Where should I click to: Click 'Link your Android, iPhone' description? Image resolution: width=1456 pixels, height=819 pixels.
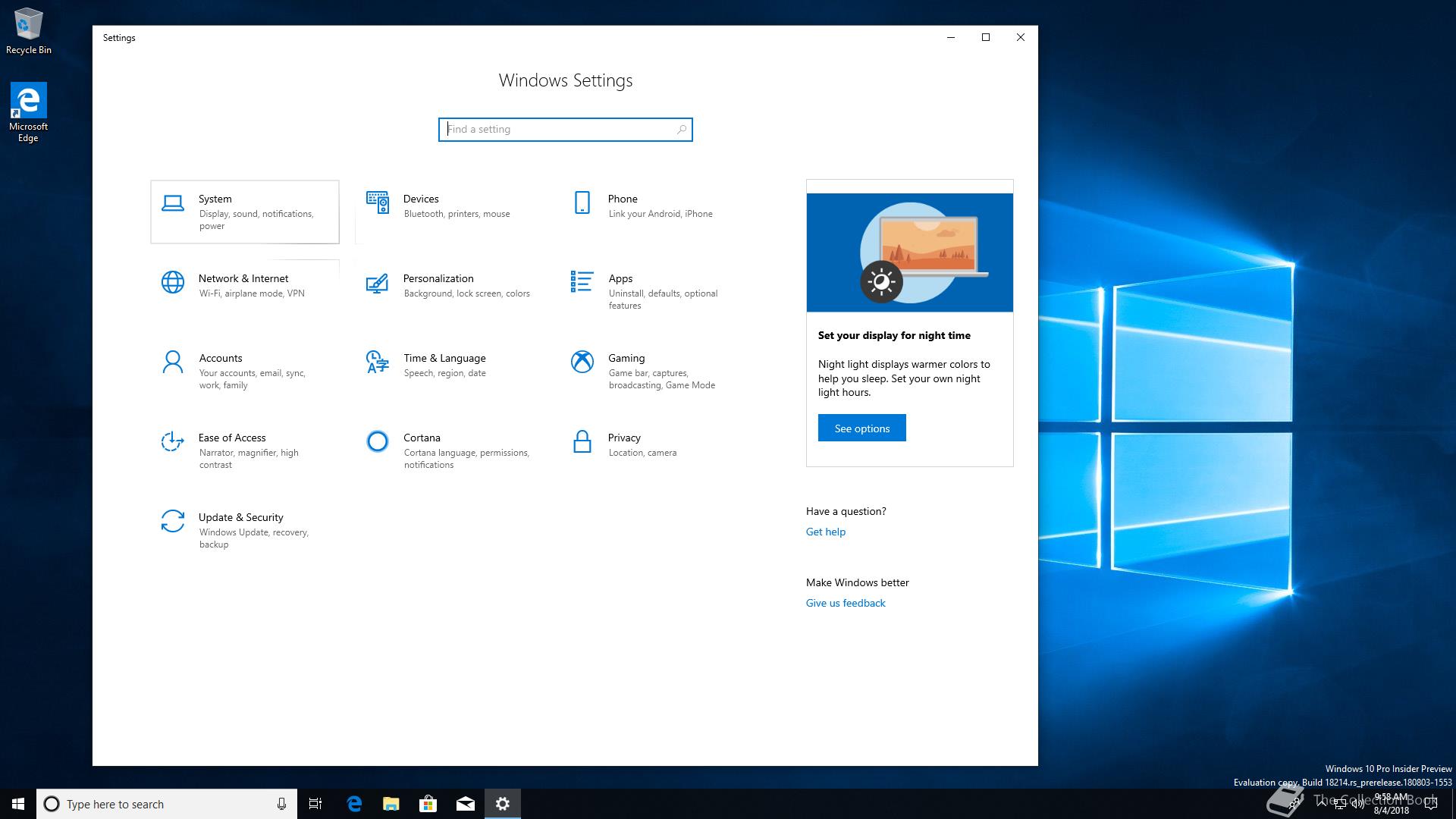[x=661, y=214]
